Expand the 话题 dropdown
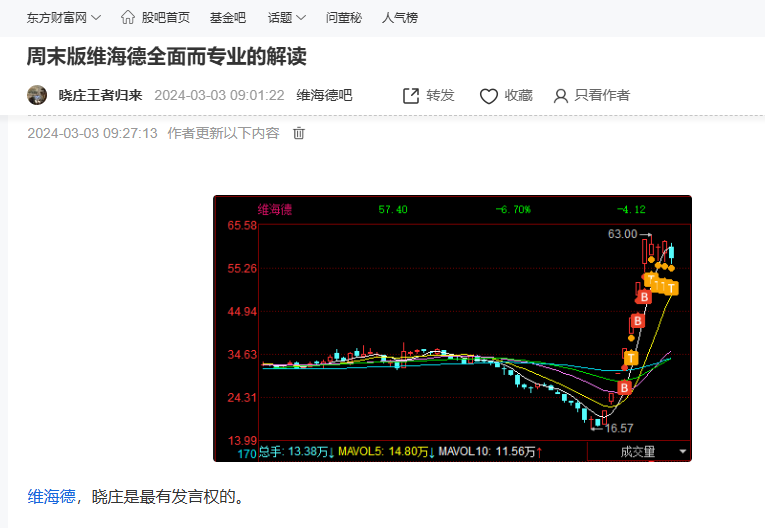The image size is (765, 528). pyautogui.click(x=286, y=18)
